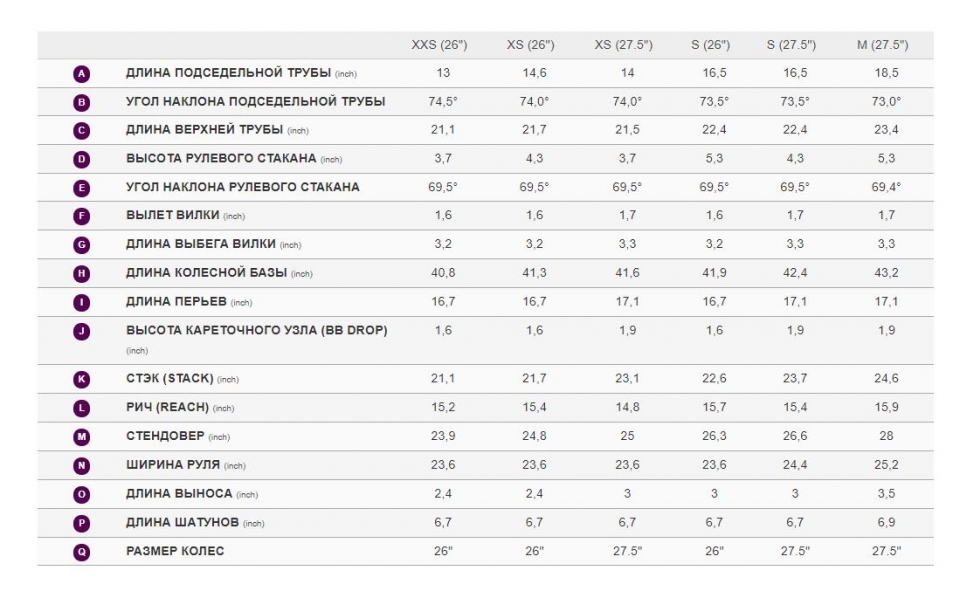Click the 43,2 wheelbase value for M
Image resolution: width=960 pixels, height=591 pixels.
[x=886, y=273]
